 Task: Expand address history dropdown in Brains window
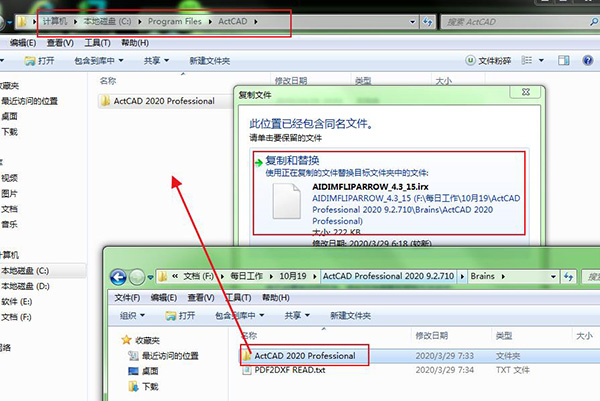[553, 276]
